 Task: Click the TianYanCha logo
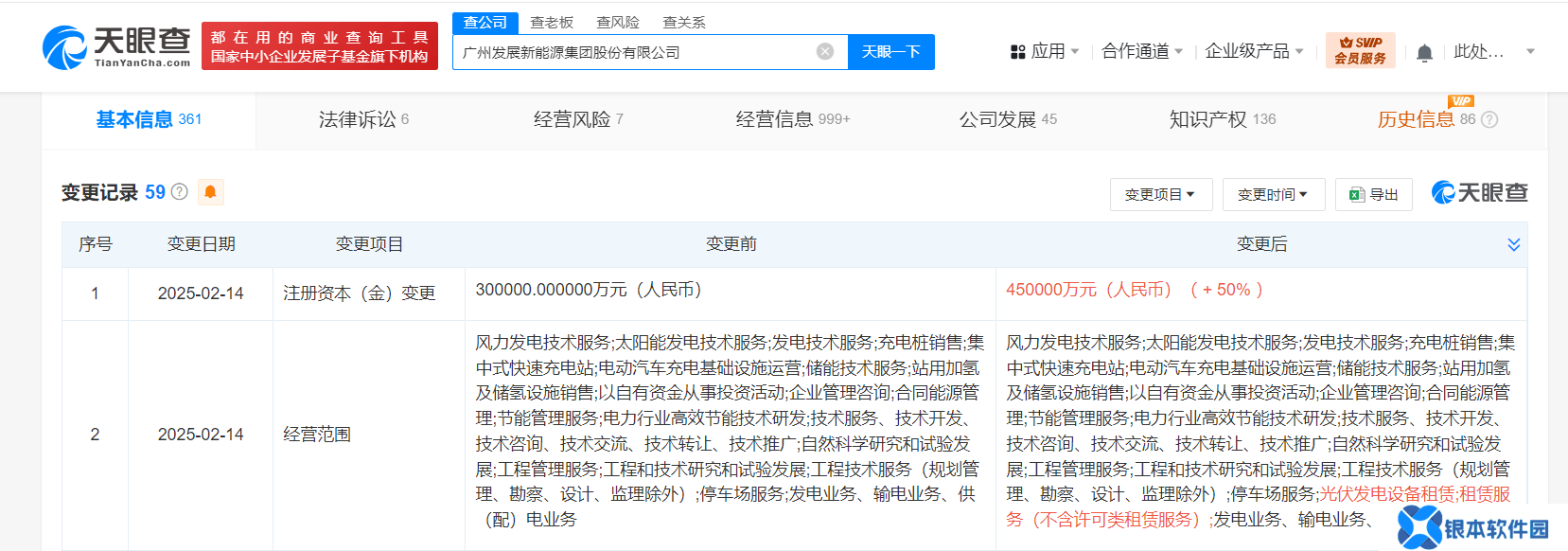(117, 47)
